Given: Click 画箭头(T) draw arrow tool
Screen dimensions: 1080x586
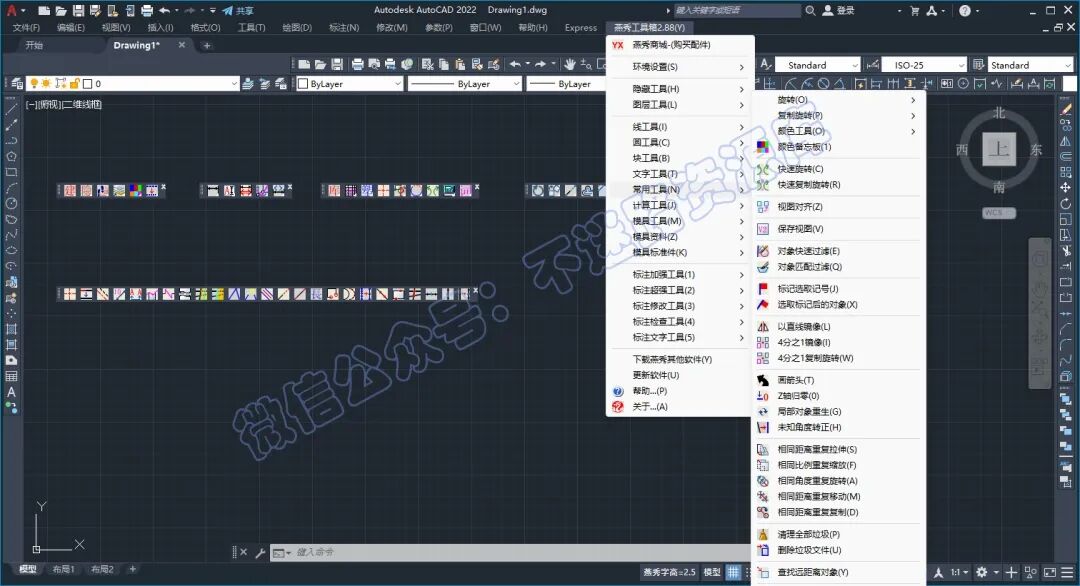Looking at the screenshot, I should [838, 380].
